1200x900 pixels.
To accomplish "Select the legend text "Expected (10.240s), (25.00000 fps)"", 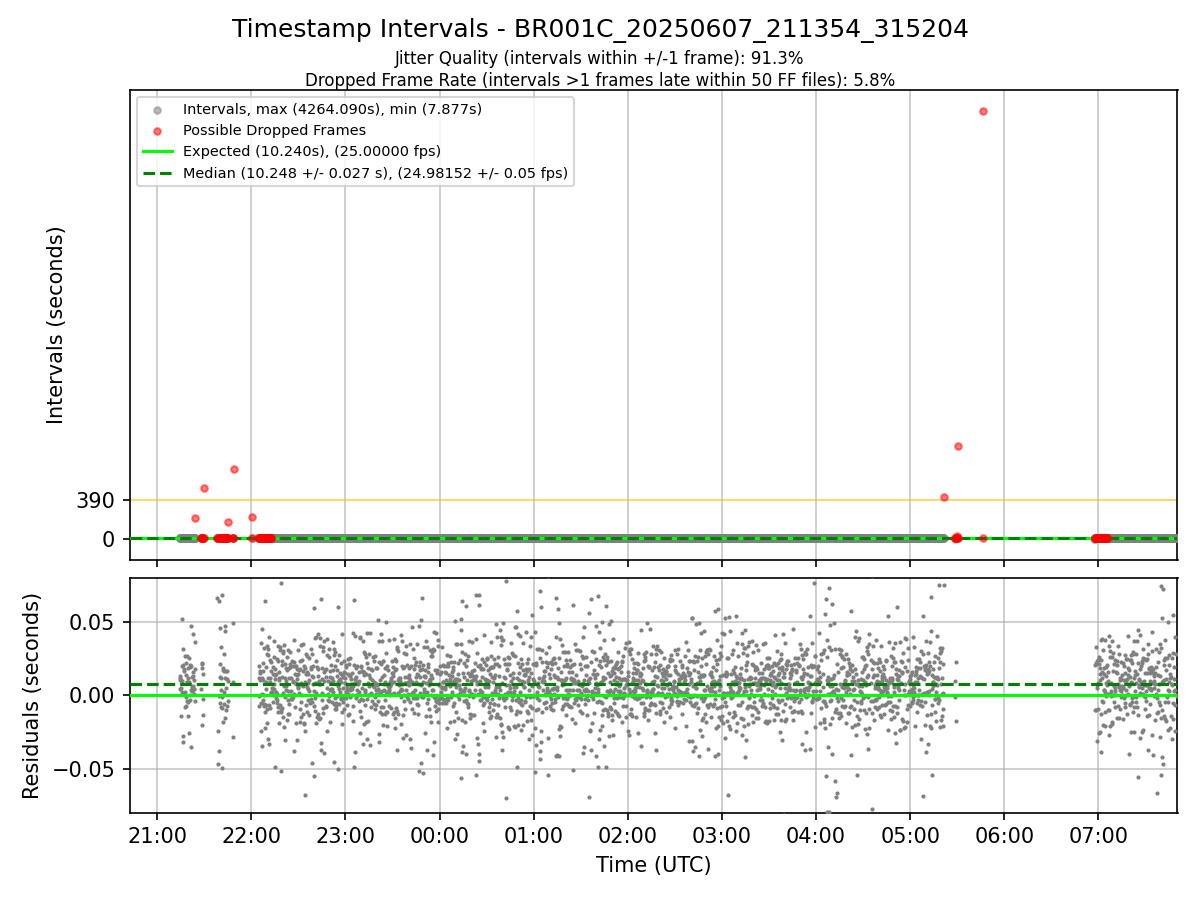I will pyautogui.click(x=312, y=151).
